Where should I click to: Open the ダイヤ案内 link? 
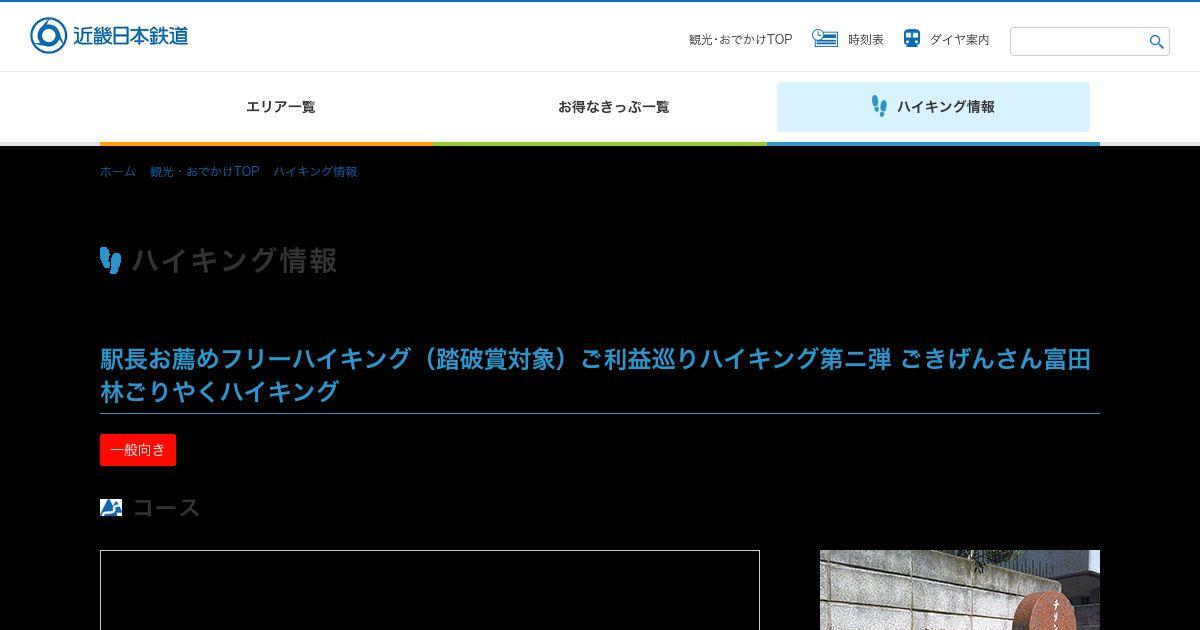(959, 40)
